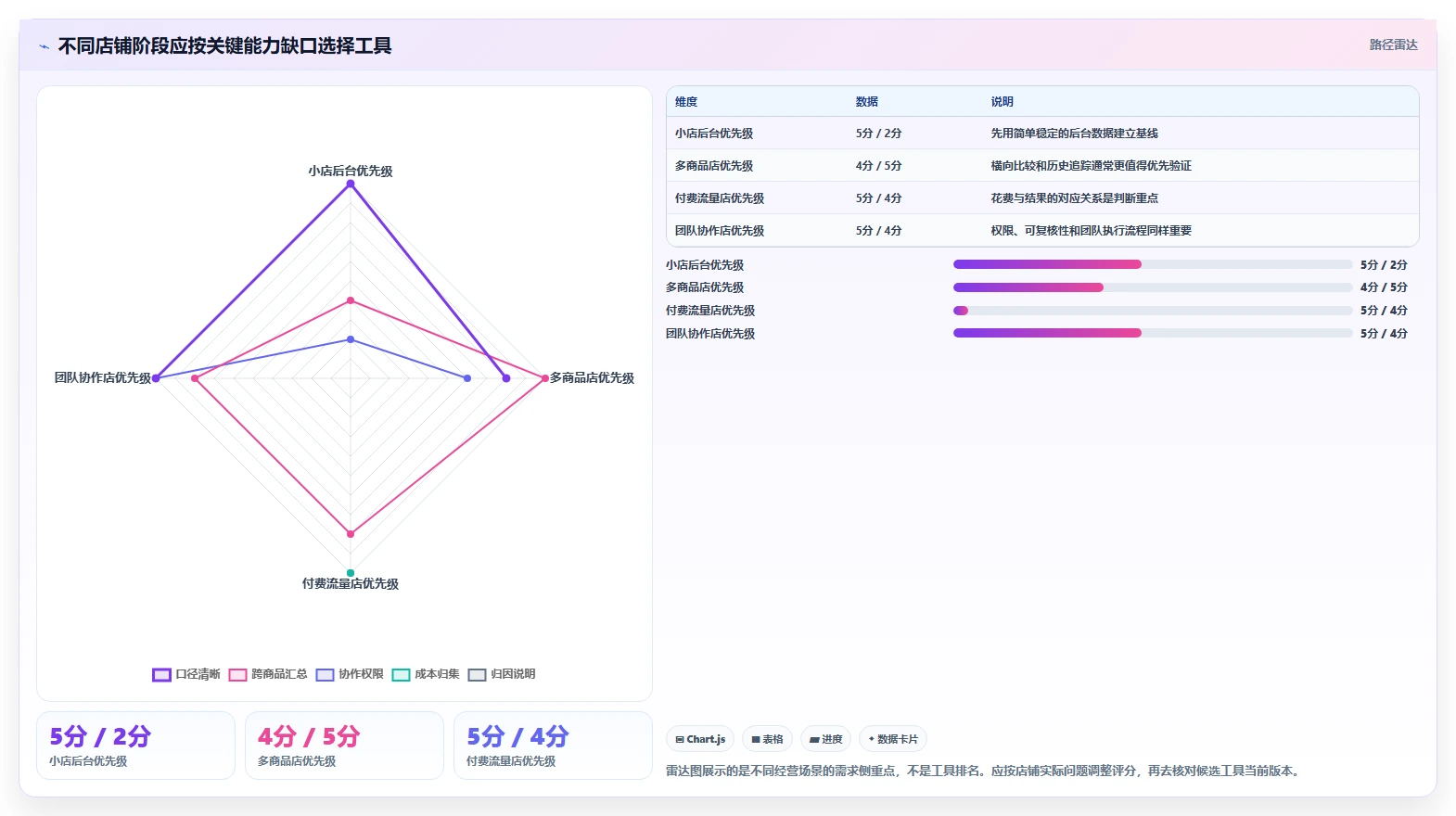Image resolution: width=1456 pixels, height=816 pixels.
Task: Click the 5分 / 4分 data card
Action: click(553, 746)
